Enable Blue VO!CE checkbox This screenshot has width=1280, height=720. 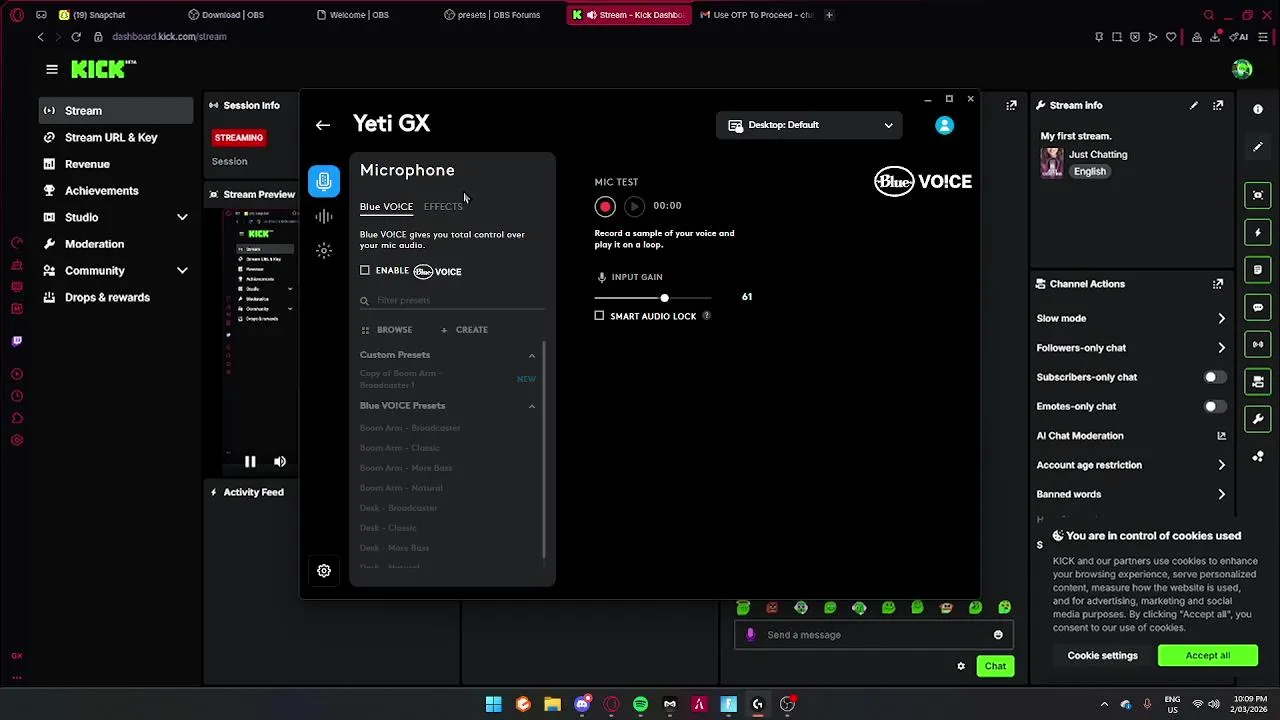[x=365, y=270]
